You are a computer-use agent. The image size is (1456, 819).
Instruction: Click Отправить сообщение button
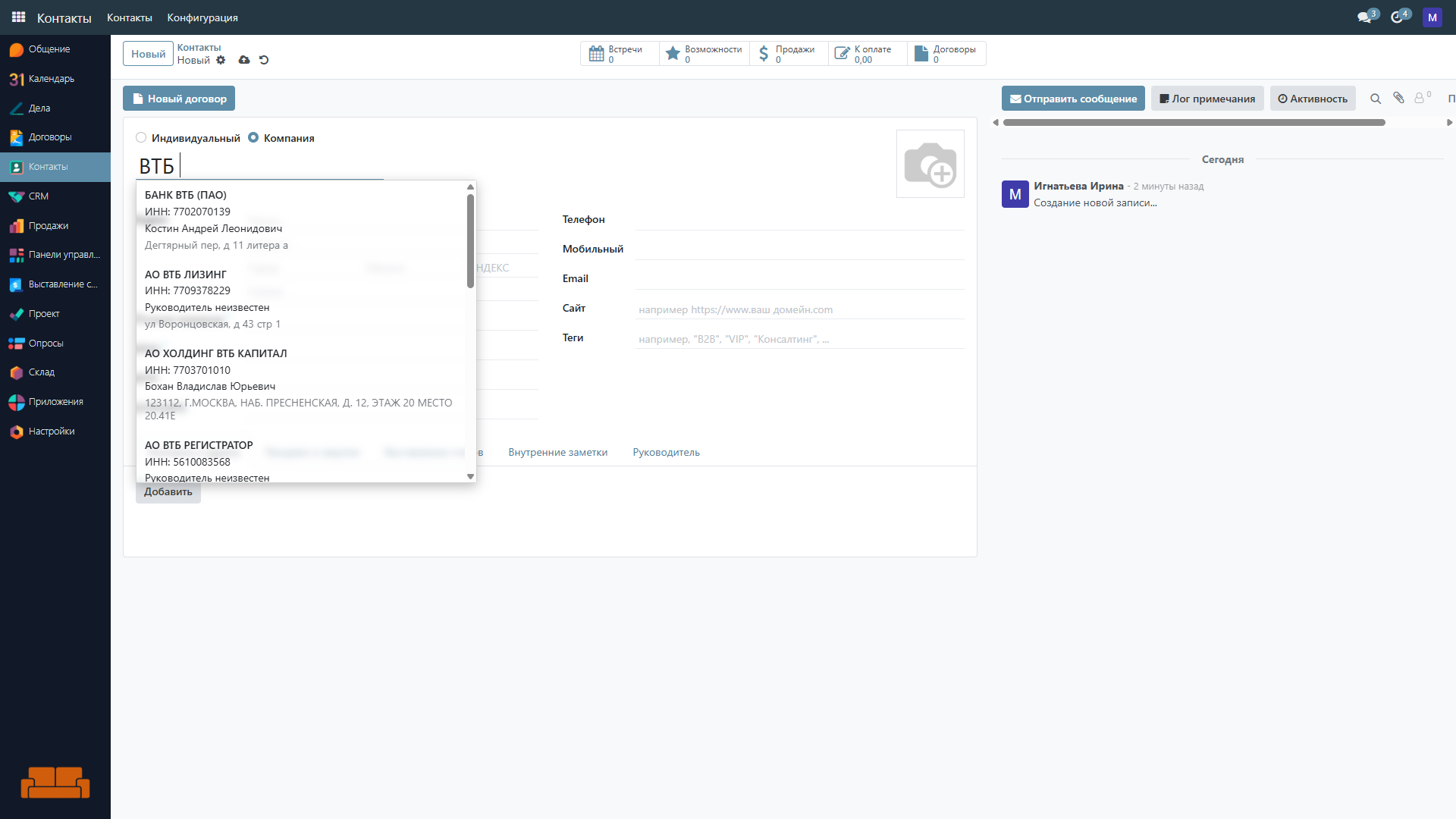coord(1072,99)
